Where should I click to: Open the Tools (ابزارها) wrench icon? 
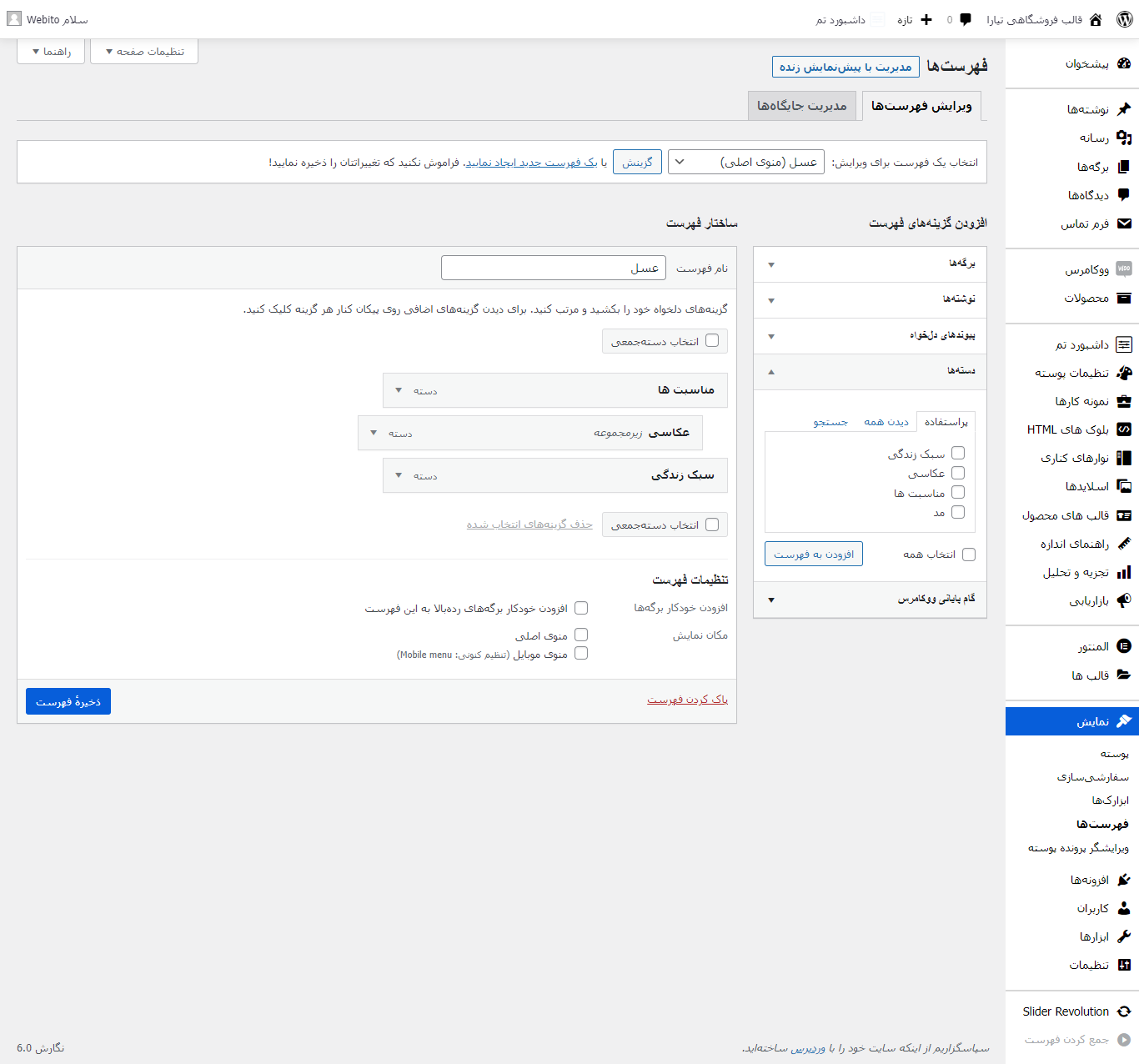(1124, 936)
